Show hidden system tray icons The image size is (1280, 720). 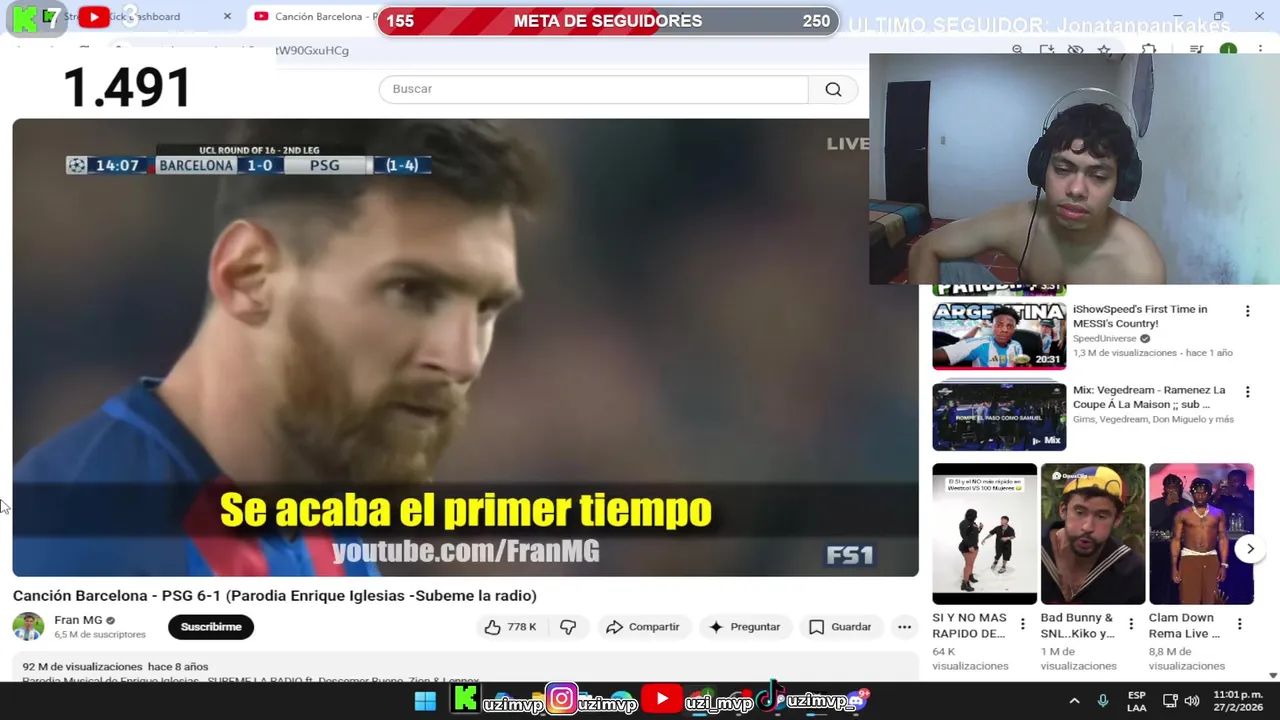coord(1074,701)
